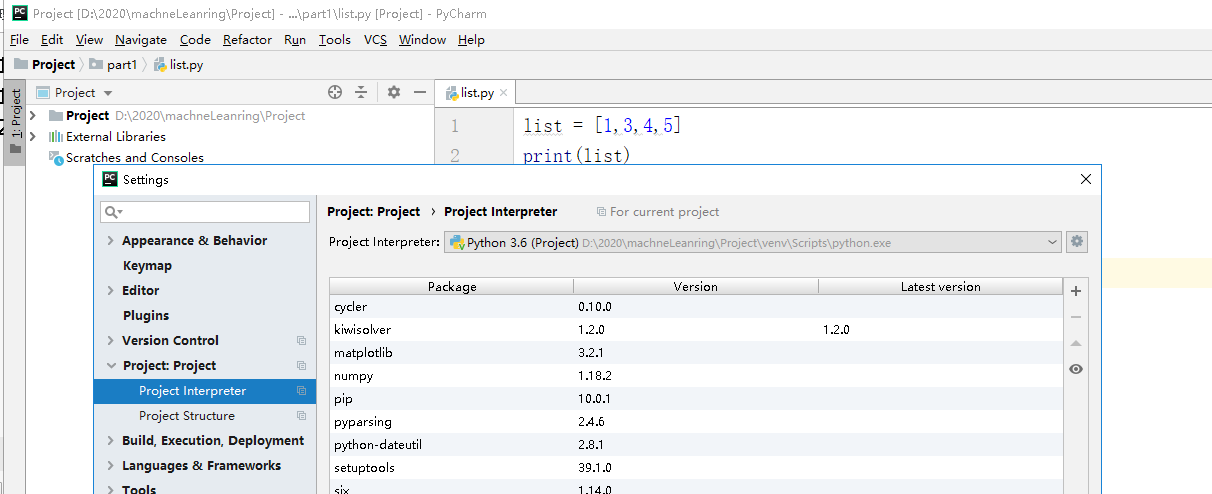Click the collapse all icon in Project panel
This screenshot has width=1212, height=494.
[x=361, y=92]
